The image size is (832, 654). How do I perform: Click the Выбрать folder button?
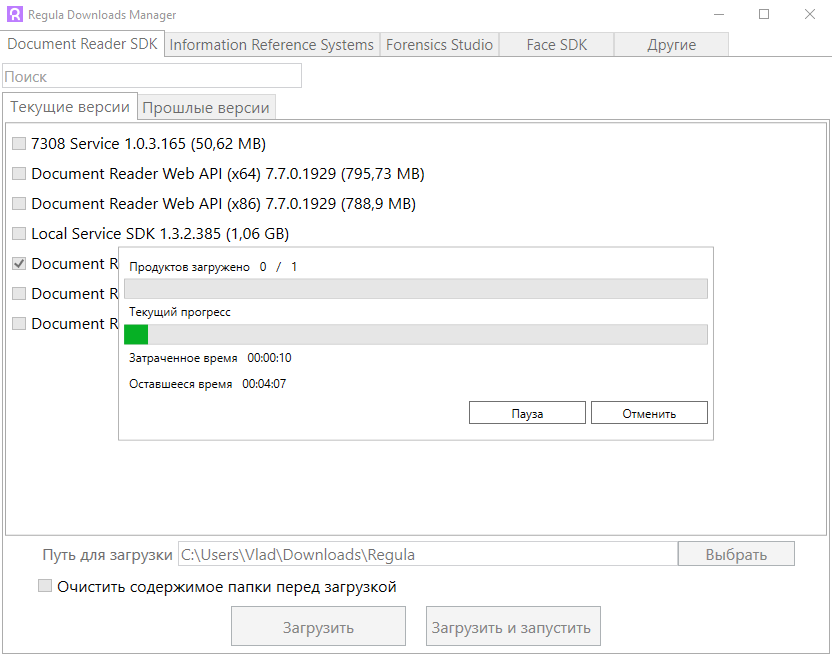[x=736, y=554]
